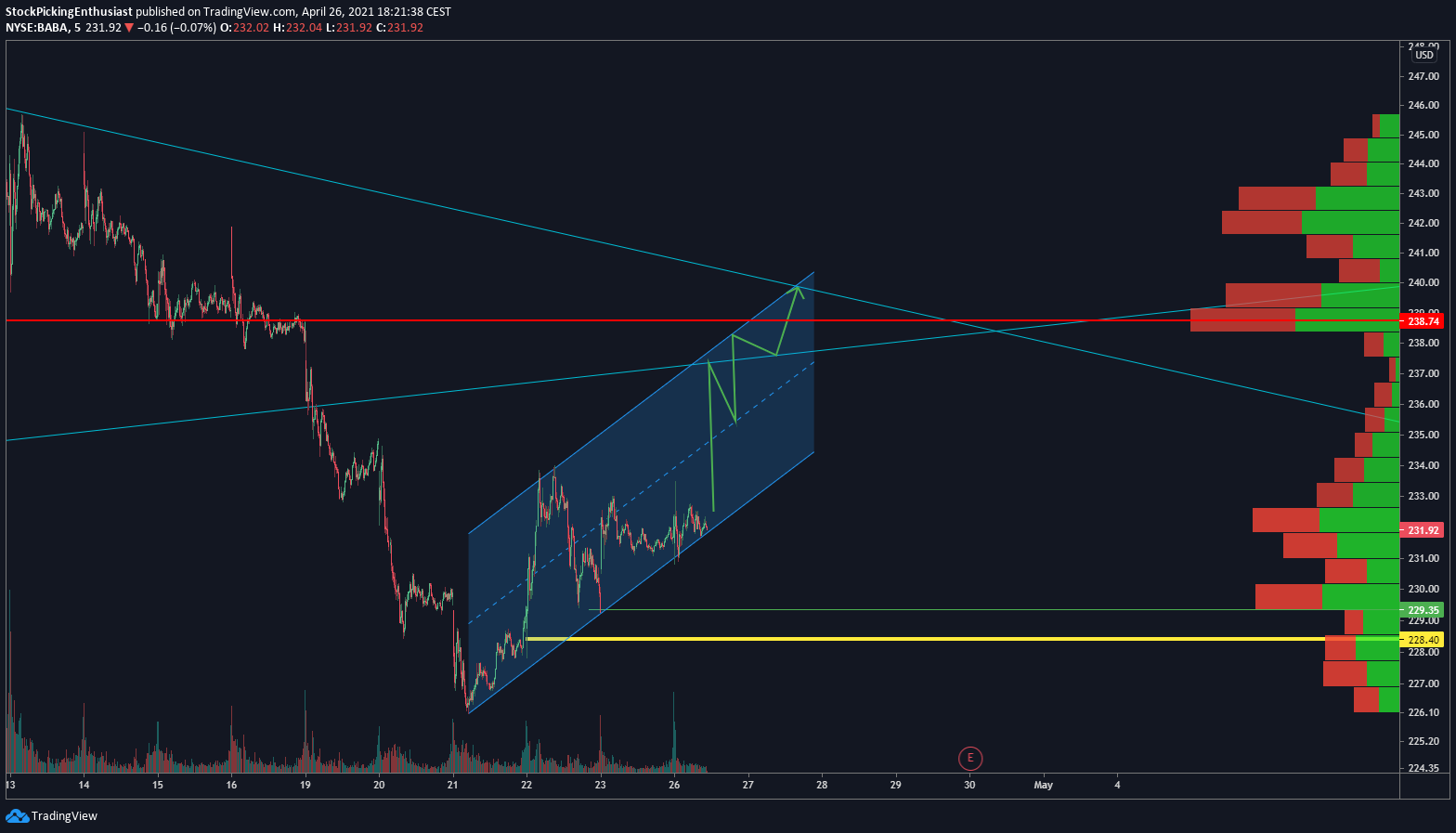This screenshot has height=833, width=1456.
Task: Click the 226.10 price axis label
Action: pyautogui.click(x=1423, y=712)
